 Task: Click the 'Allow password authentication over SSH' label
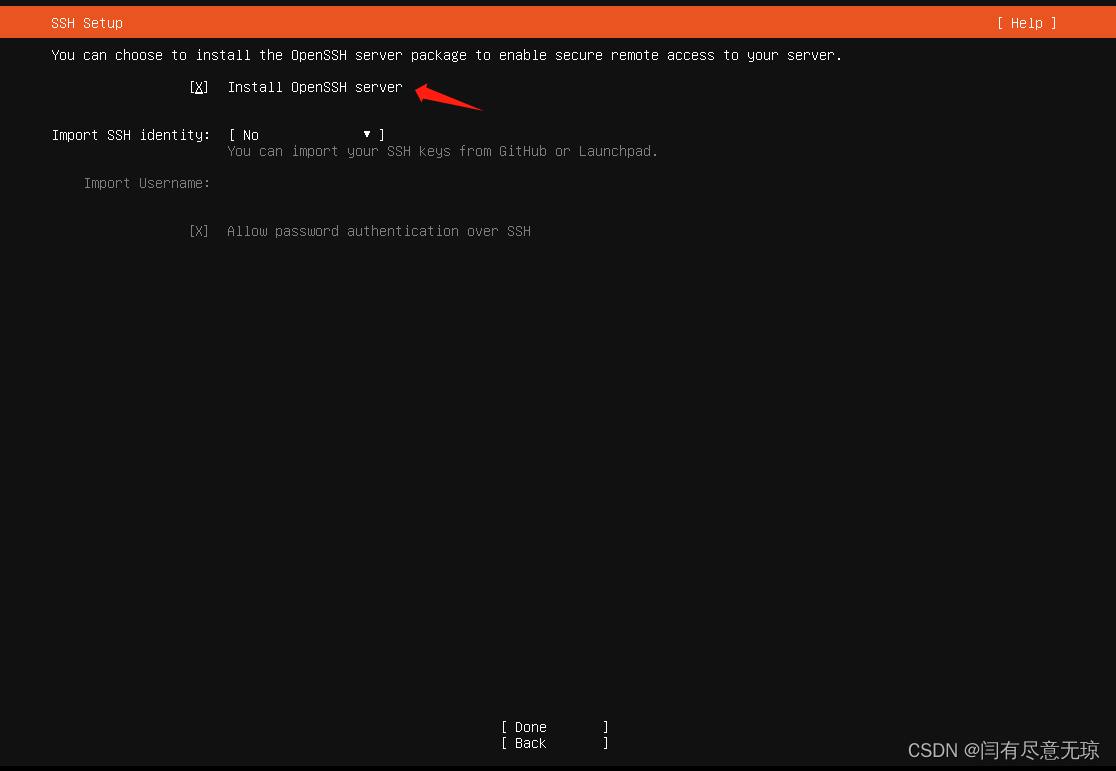click(x=379, y=231)
